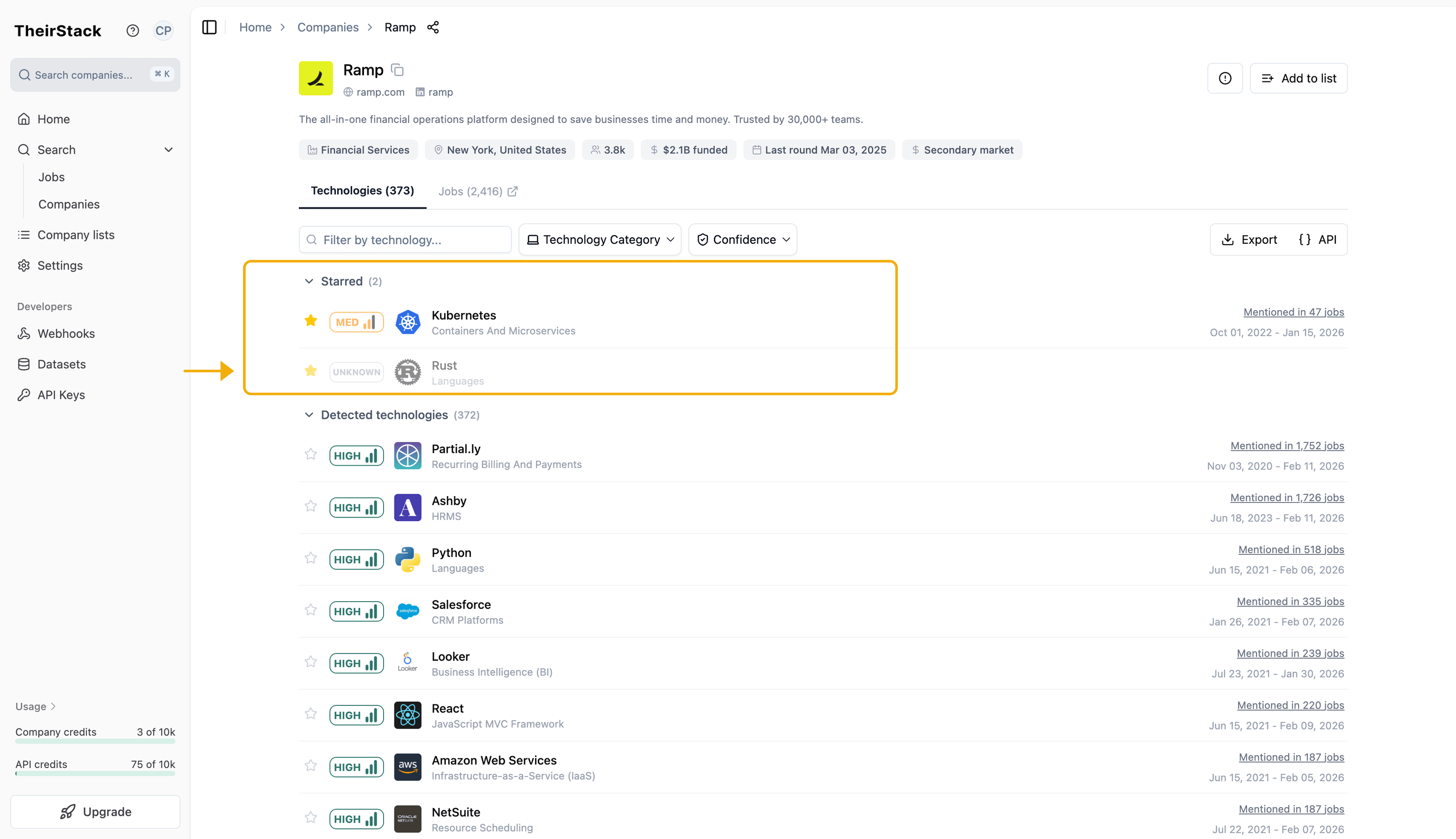
Task: Copy the company name Ramp
Action: point(397,69)
